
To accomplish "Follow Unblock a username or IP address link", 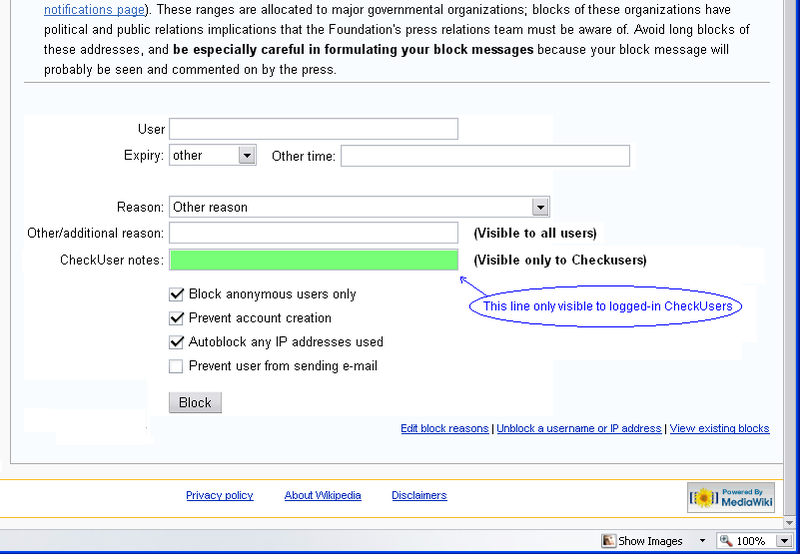I will click(579, 428).
